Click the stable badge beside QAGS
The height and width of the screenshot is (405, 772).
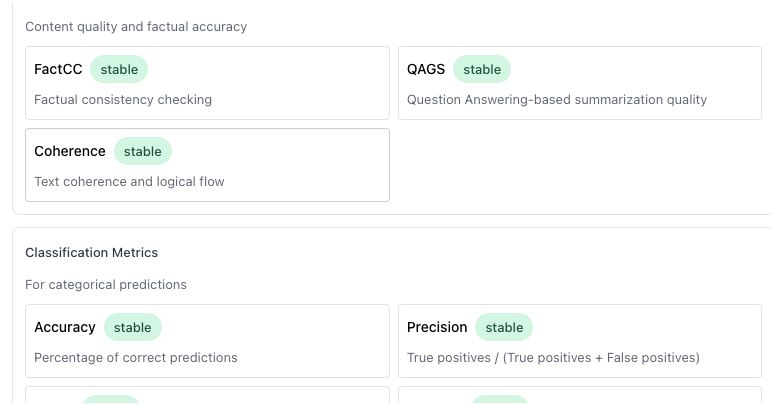[x=482, y=69]
